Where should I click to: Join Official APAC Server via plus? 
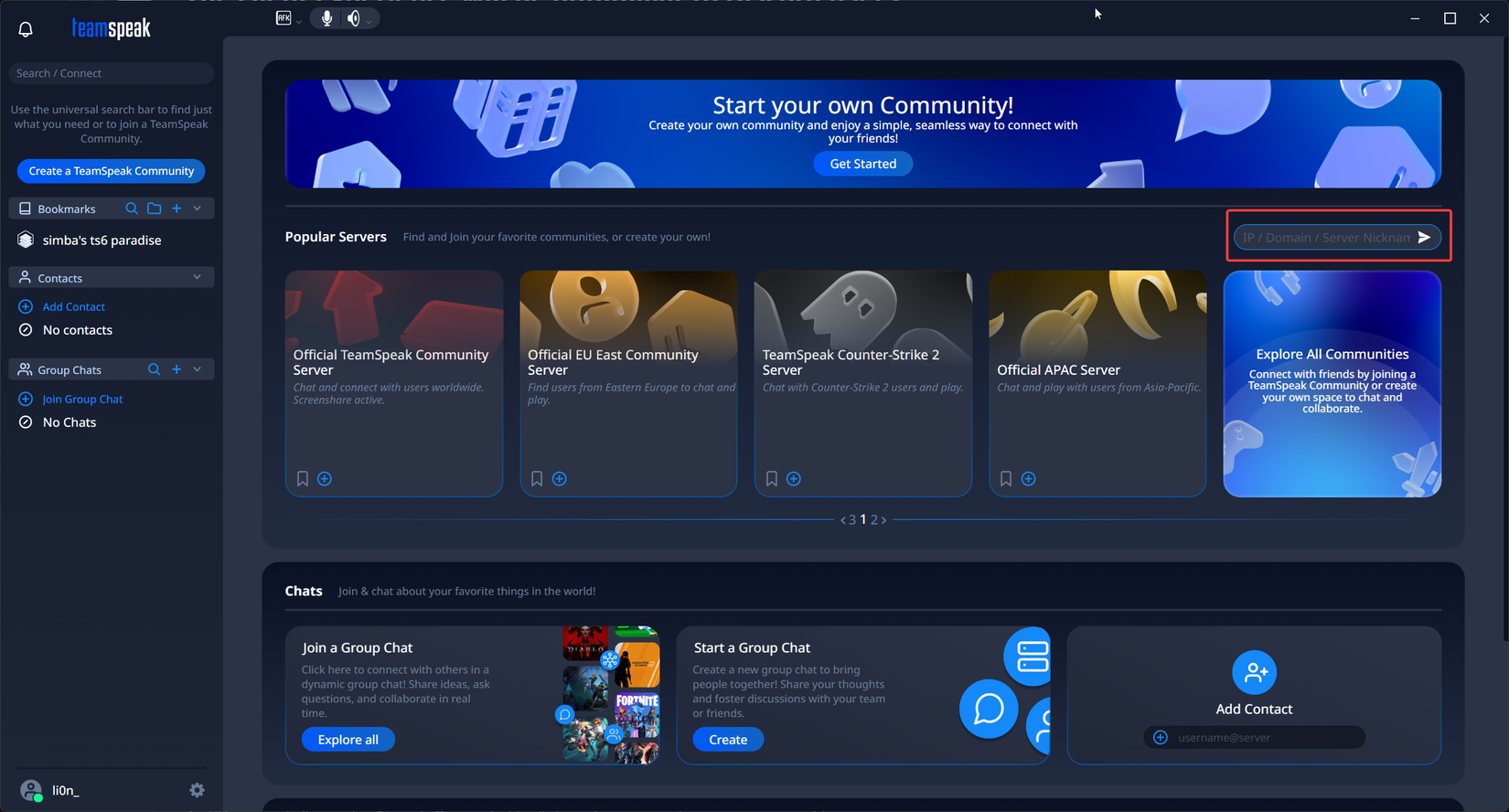pyautogui.click(x=1029, y=479)
